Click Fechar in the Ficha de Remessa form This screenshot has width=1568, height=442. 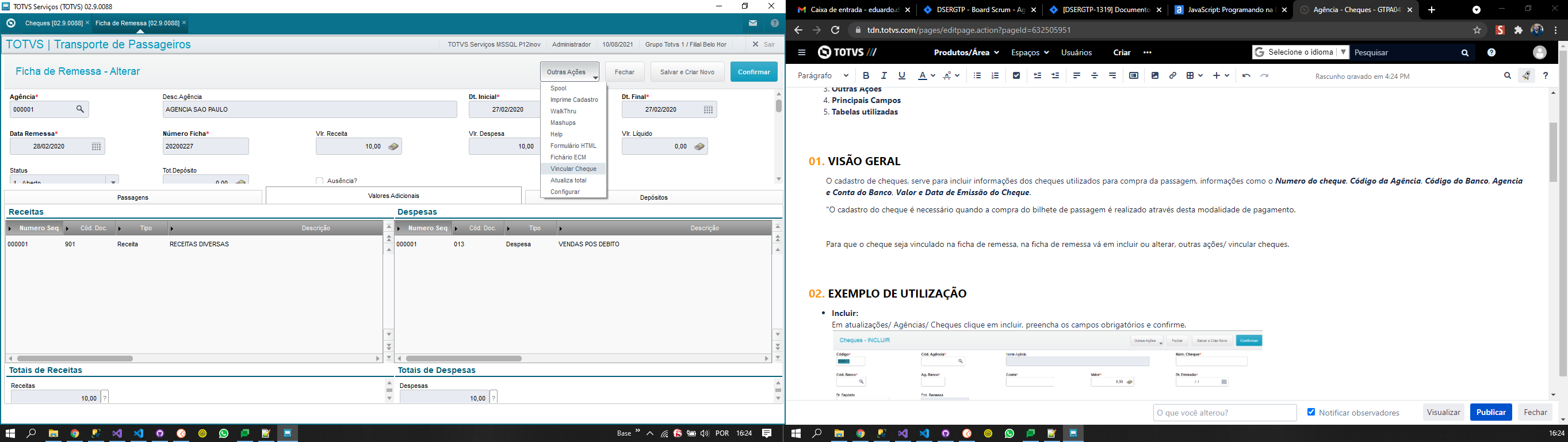pyautogui.click(x=625, y=72)
